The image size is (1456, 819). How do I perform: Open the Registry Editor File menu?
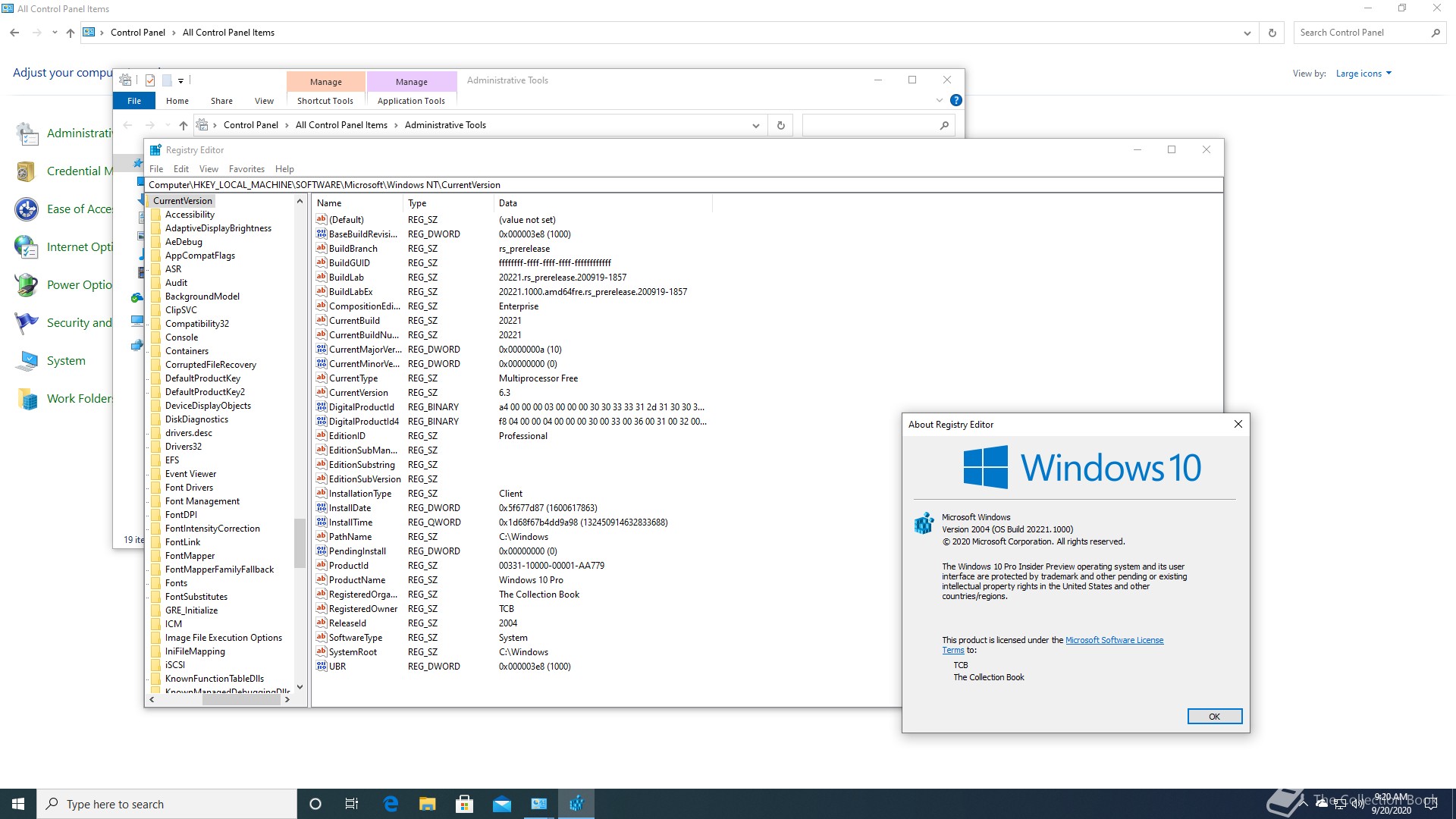coord(156,169)
